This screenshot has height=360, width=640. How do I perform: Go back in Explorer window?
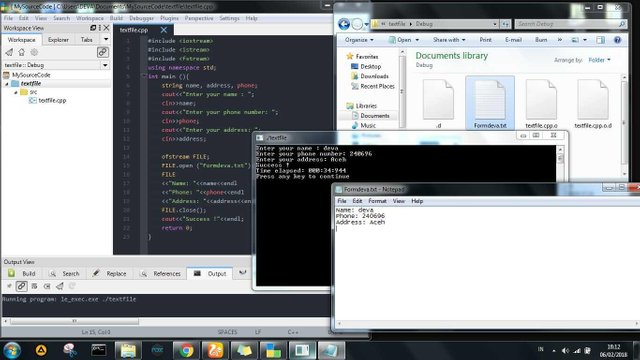[x=344, y=24]
